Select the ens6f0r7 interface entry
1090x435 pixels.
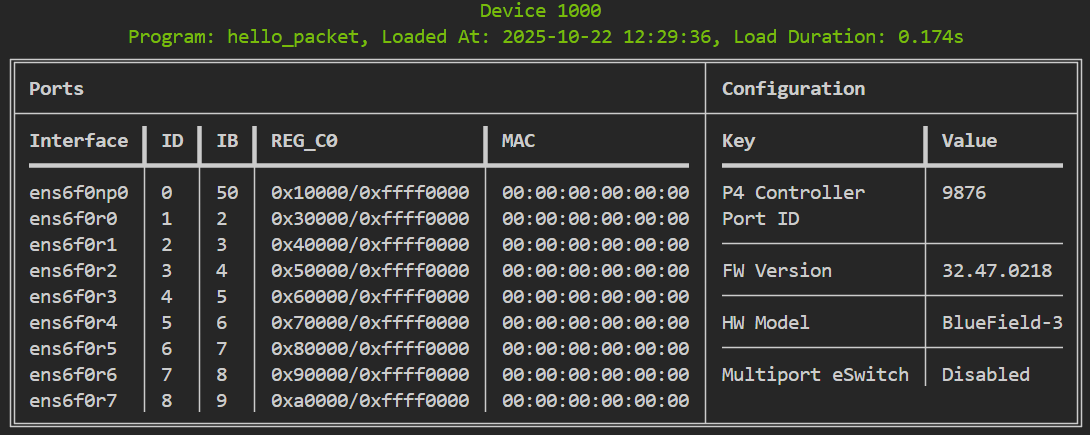pos(73,401)
